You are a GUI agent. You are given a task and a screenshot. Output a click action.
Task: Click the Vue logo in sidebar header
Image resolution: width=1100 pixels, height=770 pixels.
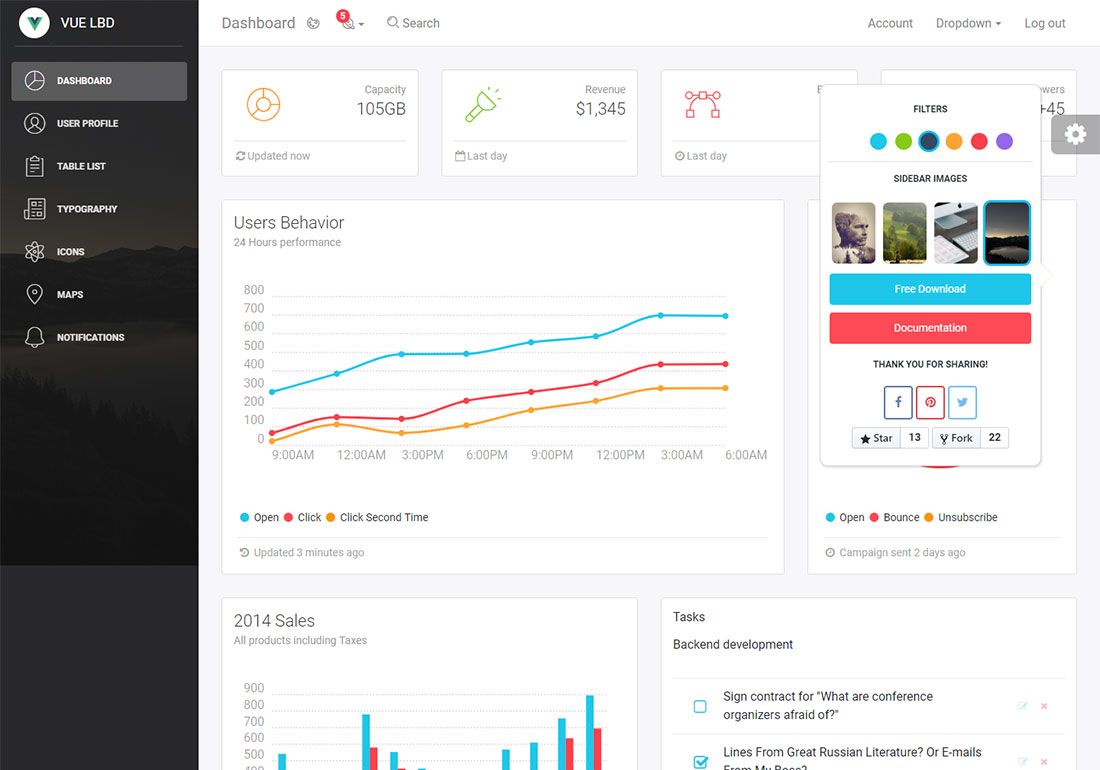pyautogui.click(x=35, y=23)
